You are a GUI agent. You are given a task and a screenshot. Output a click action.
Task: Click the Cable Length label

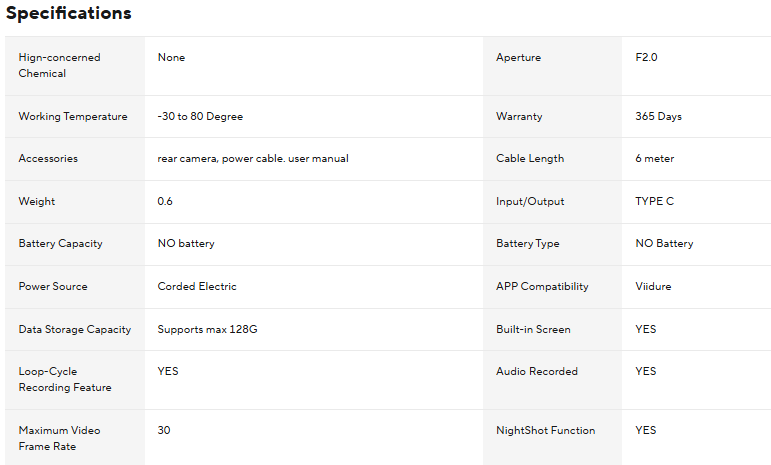tap(530, 159)
